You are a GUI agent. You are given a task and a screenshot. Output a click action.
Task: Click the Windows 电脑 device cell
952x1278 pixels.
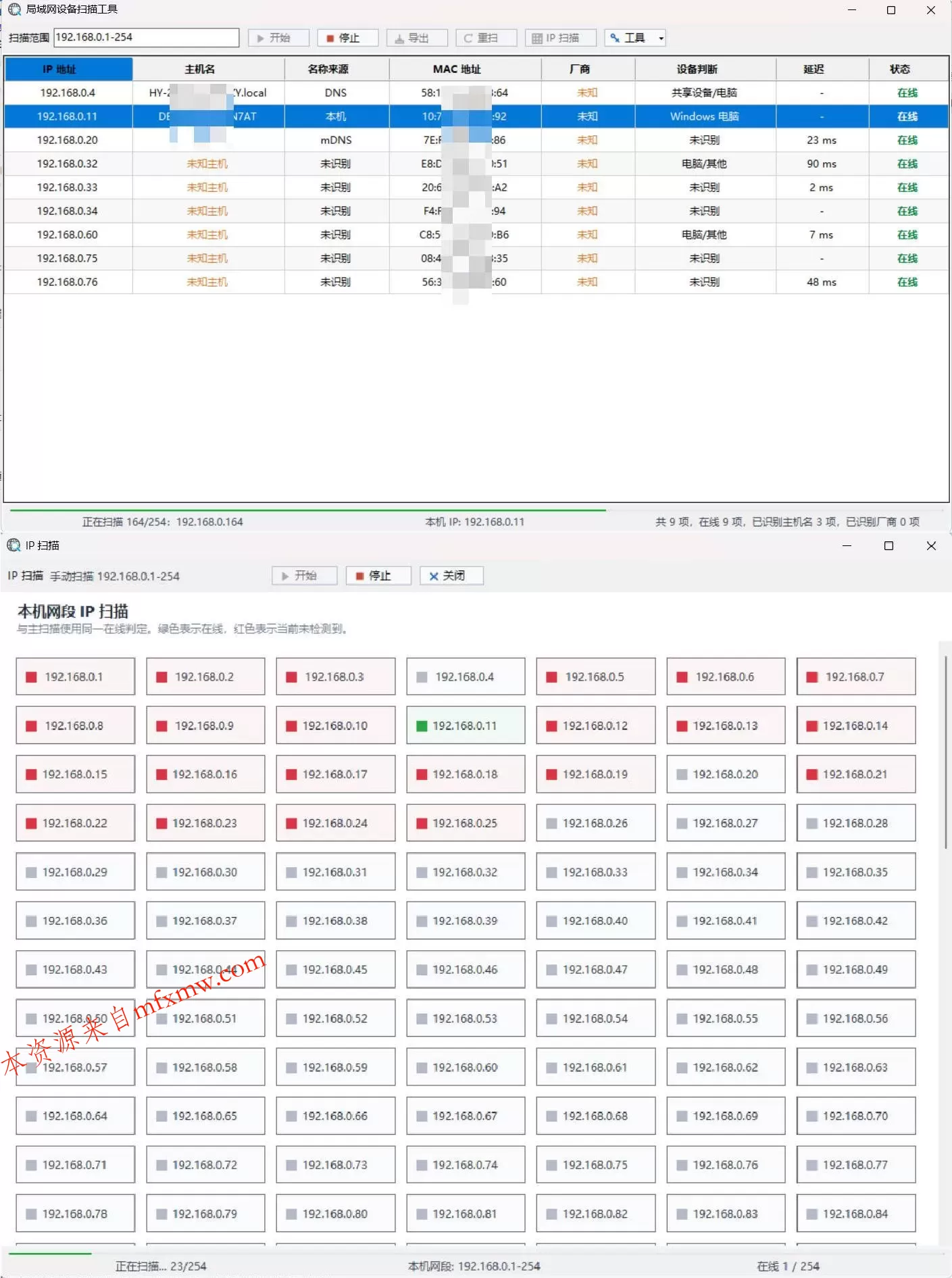click(705, 116)
